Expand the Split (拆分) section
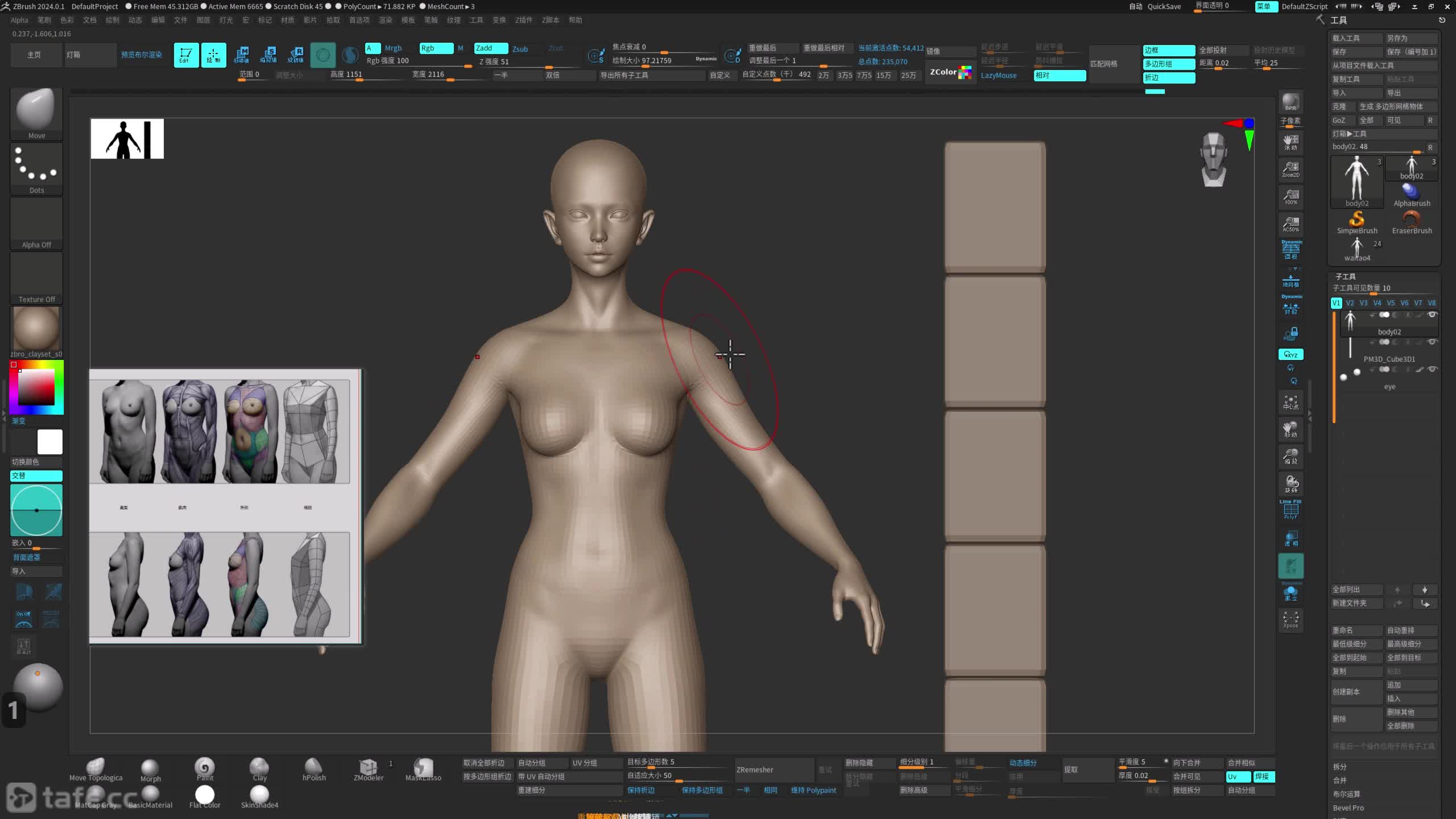The image size is (1456, 819). (1340, 767)
